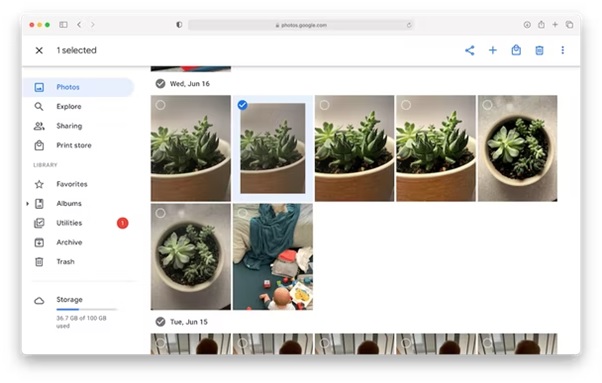Screen dimensions: 602x383
Task: Clear selection with the X button
Action: (39, 50)
